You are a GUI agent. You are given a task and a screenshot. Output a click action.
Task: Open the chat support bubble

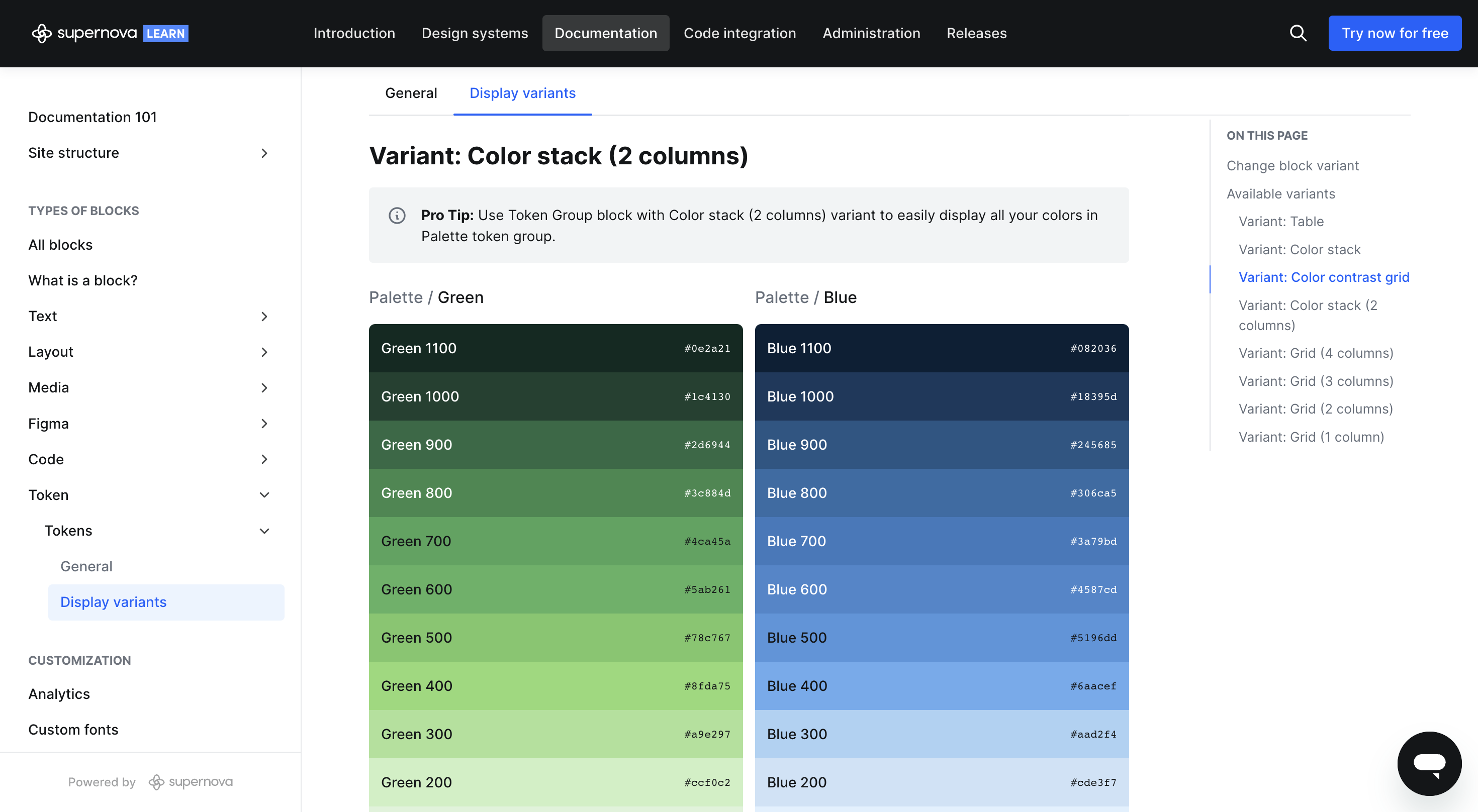tap(1429, 763)
